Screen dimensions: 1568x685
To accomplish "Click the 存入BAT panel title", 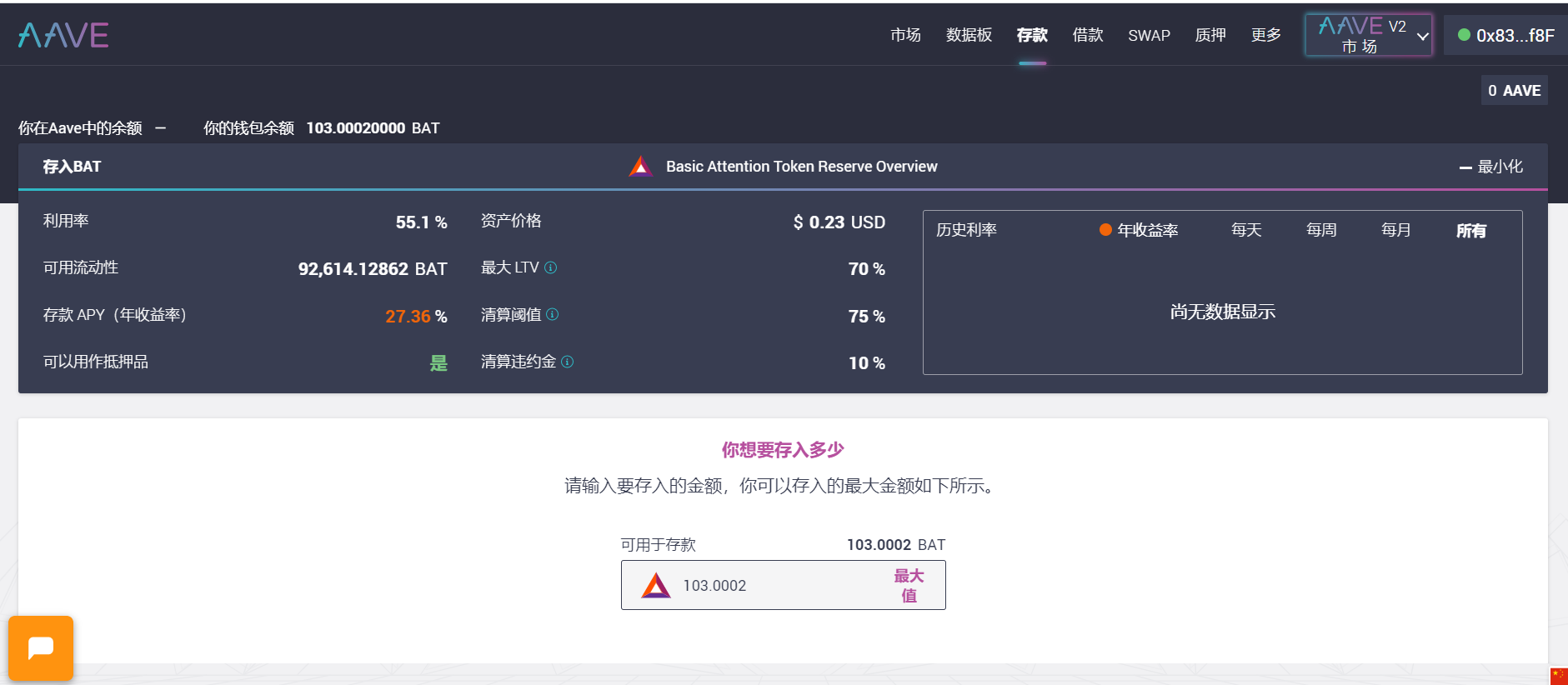I will point(72,167).
